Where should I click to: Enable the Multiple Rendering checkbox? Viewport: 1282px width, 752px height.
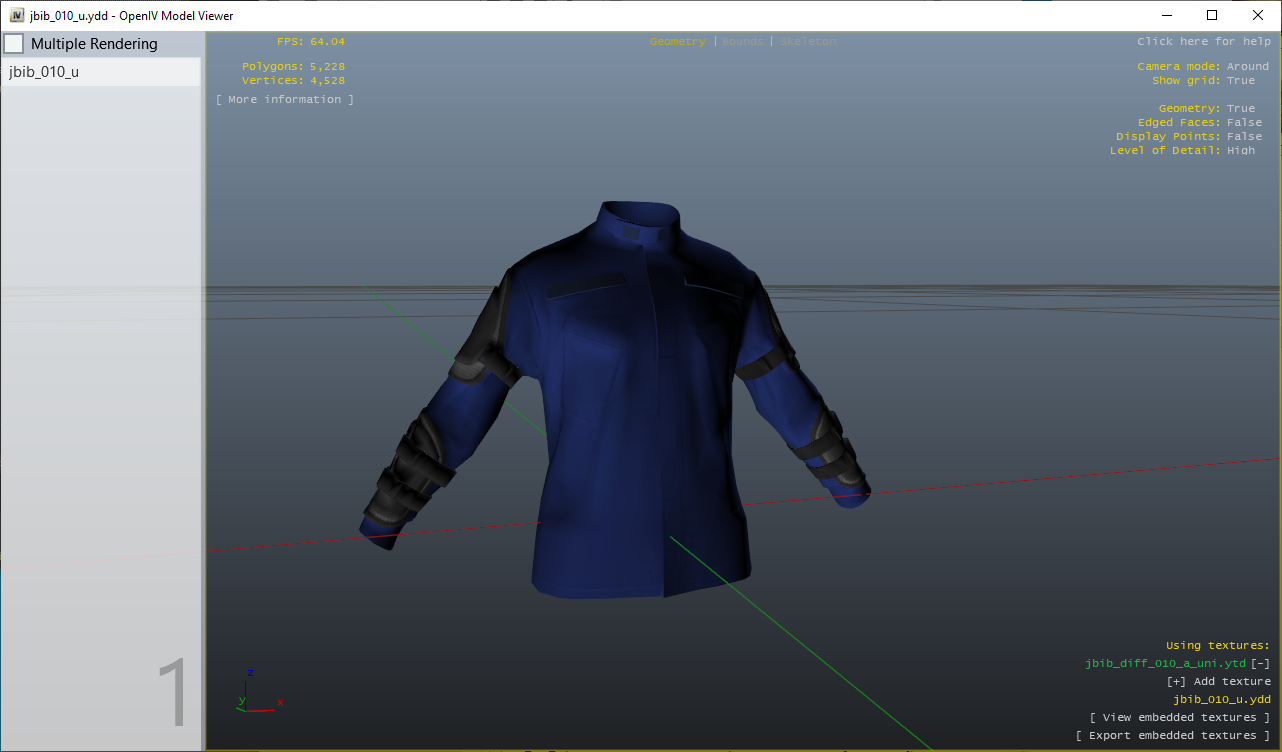[14, 43]
